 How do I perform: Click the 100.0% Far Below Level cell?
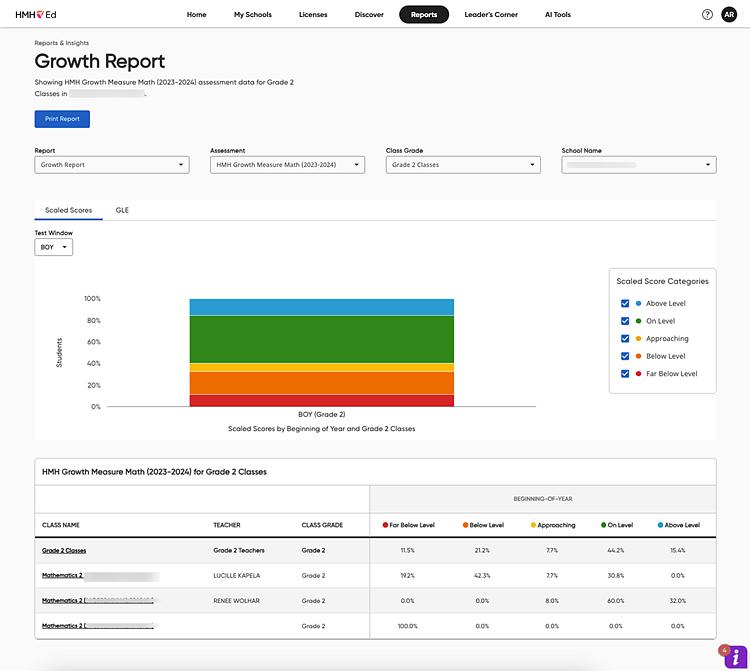tap(408, 626)
